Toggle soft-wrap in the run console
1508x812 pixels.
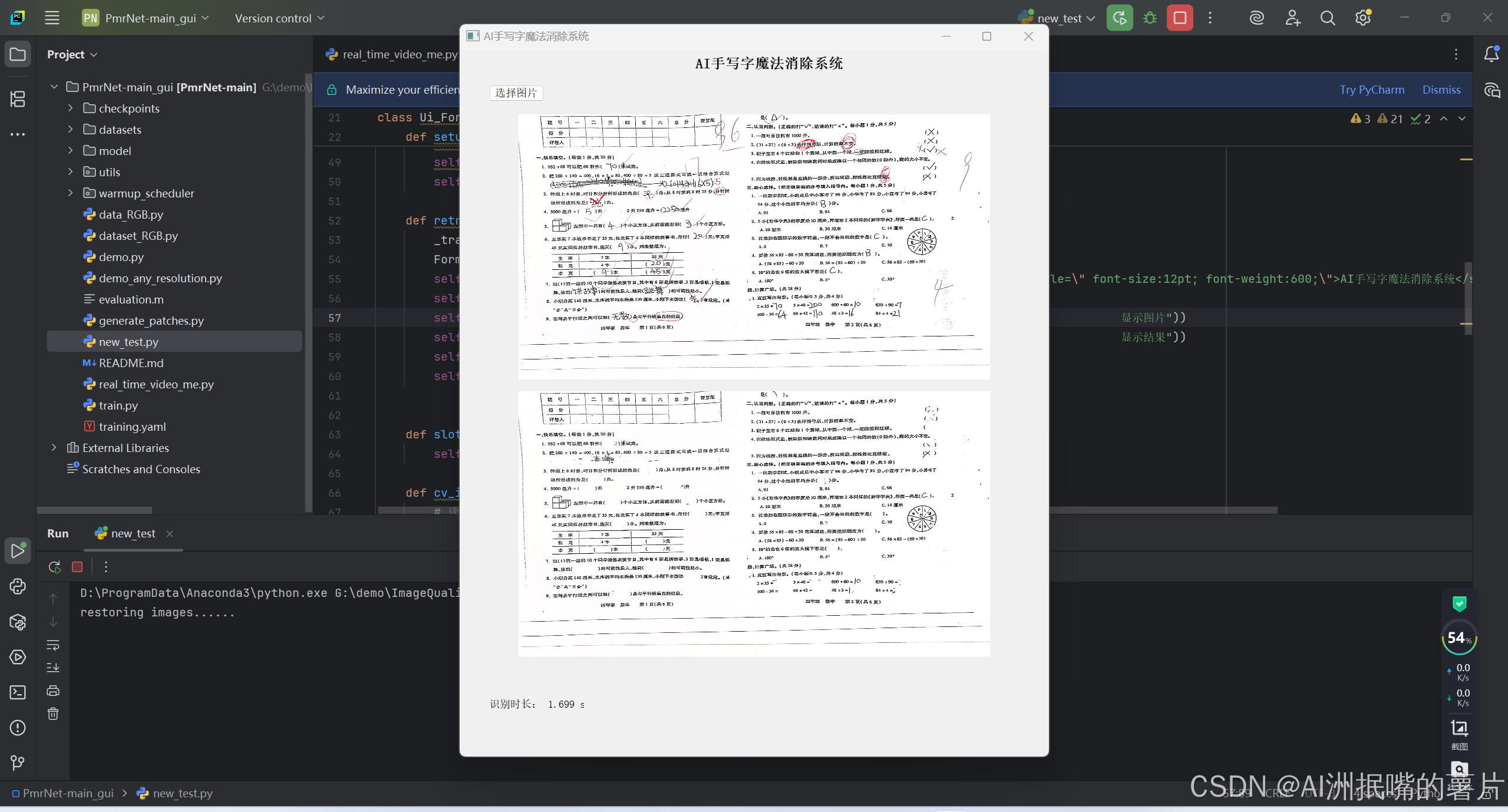click(x=53, y=645)
